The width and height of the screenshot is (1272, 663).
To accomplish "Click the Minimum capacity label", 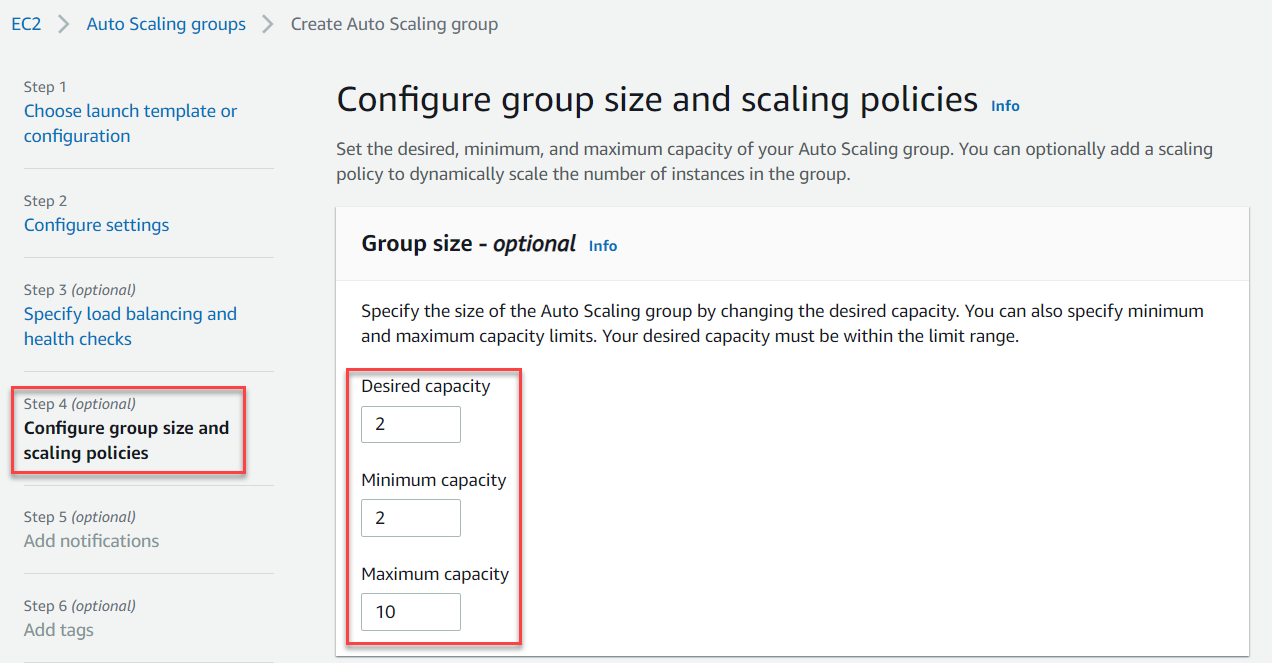I will [433, 480].
